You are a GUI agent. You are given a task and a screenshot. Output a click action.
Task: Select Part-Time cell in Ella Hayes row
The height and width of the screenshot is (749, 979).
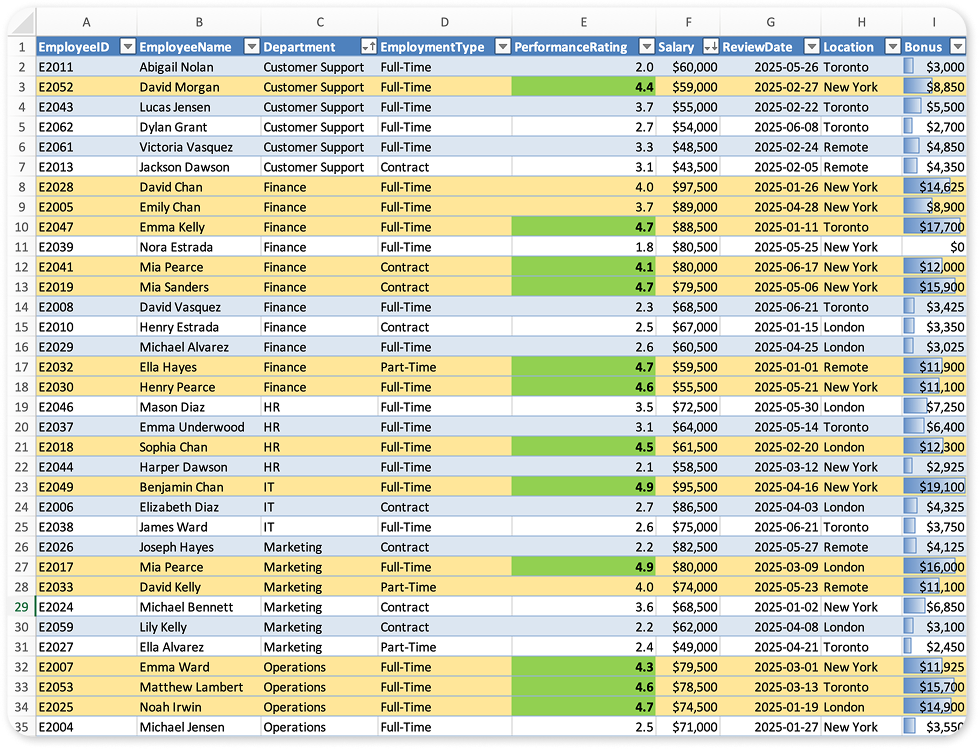445,367
